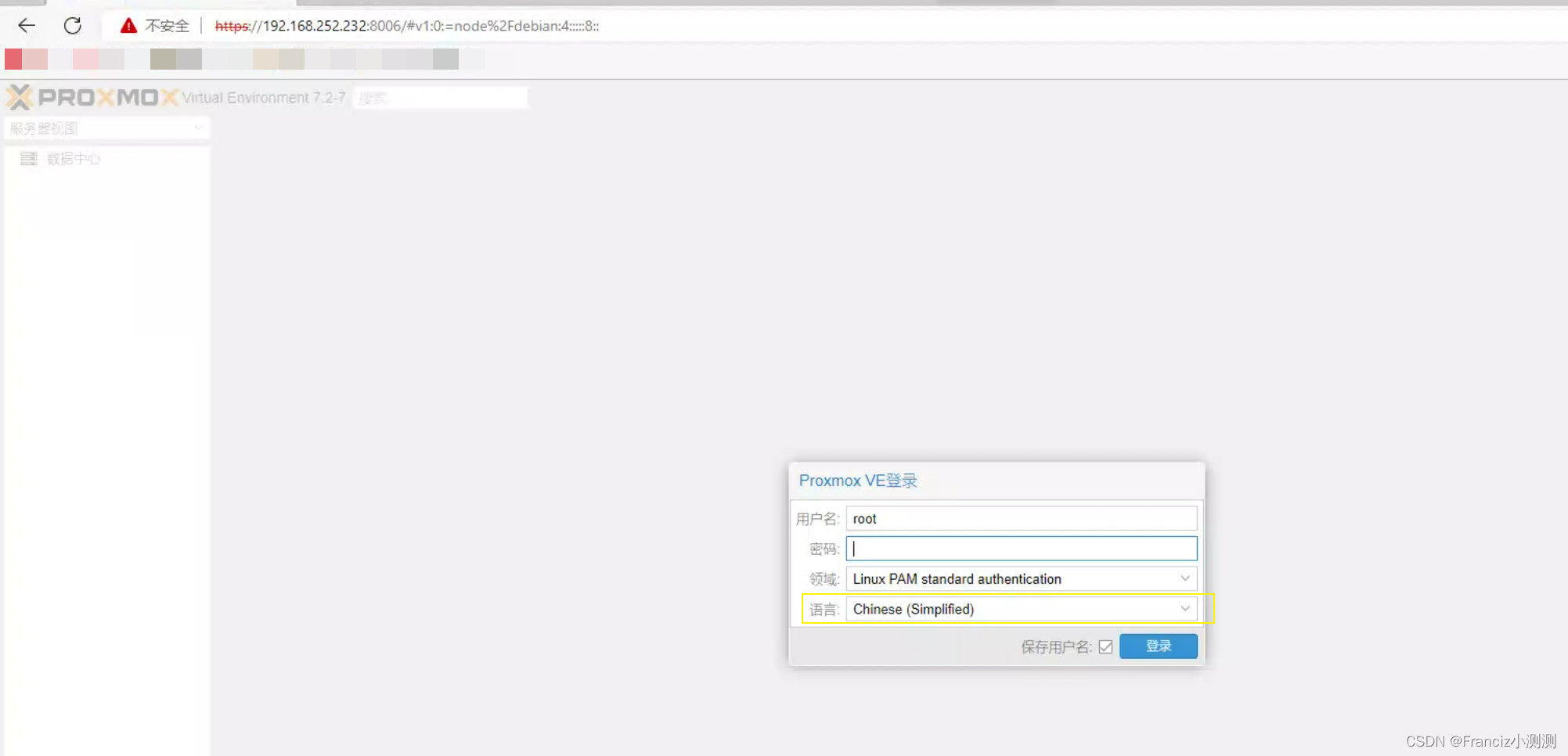Click the red not-secure warning icon
Viewport: 1568px width, 756px height.
(128, 26)
